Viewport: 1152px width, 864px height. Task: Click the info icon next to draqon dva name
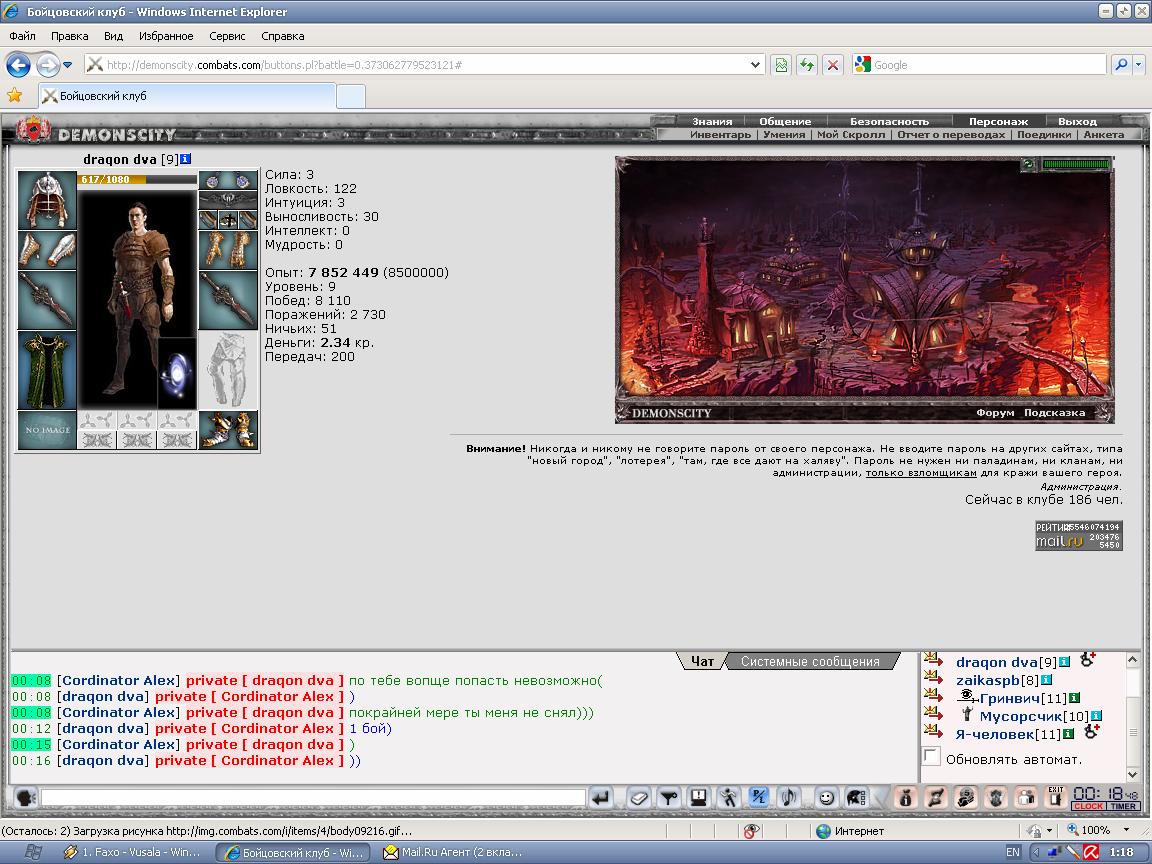pyautogui.click(x=186, y=159)
